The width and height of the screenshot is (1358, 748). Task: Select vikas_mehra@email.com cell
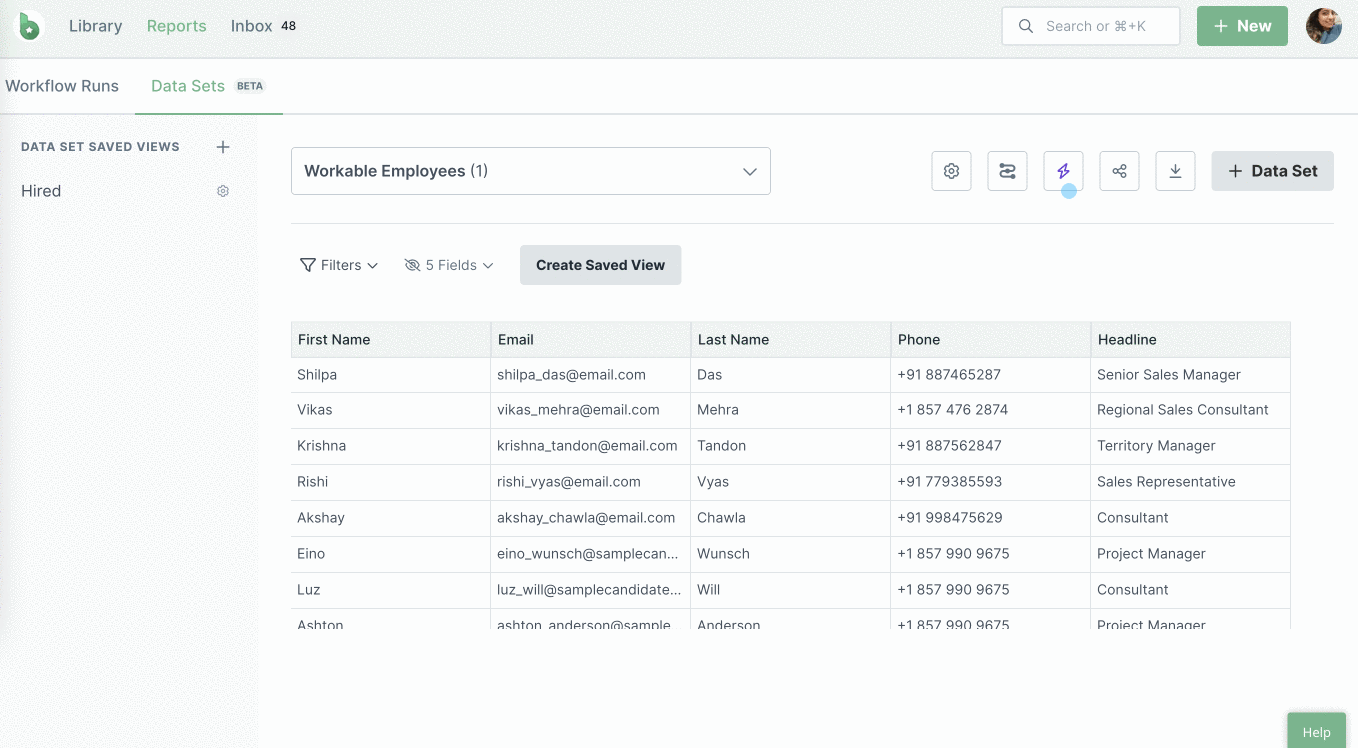(x=591, y=410)
